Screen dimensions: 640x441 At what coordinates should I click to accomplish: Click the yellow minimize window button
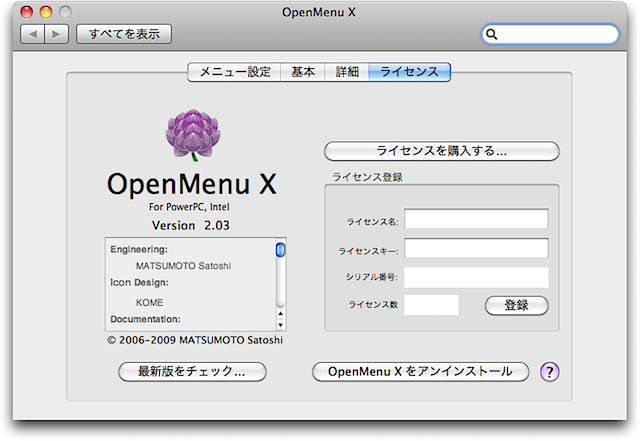click(x=46, y=12)
